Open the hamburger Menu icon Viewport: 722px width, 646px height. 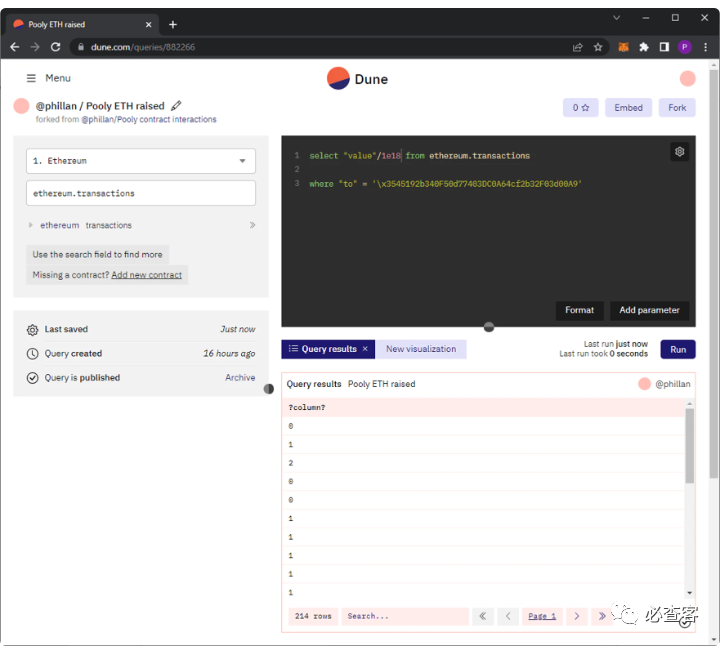tap(31, 78)
